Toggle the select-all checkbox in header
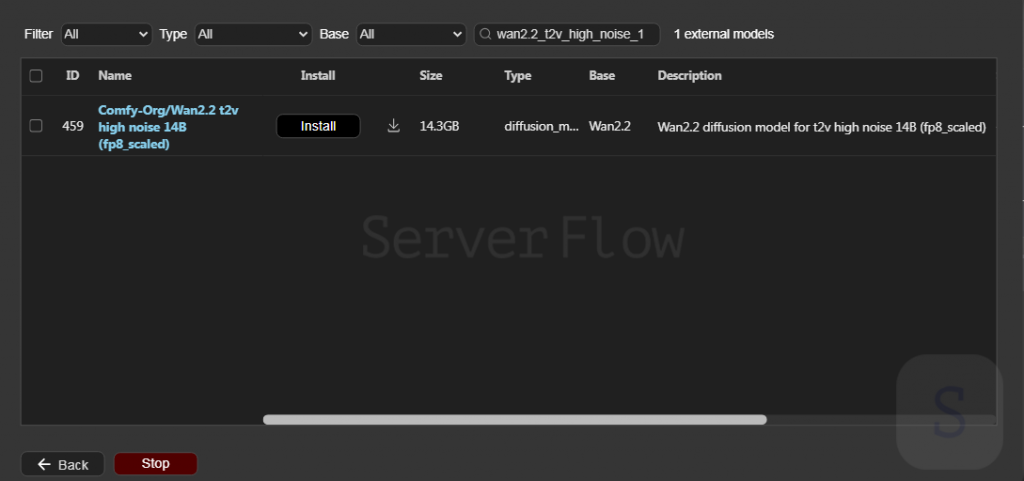1024x481 pixels. tap(36, 76)
